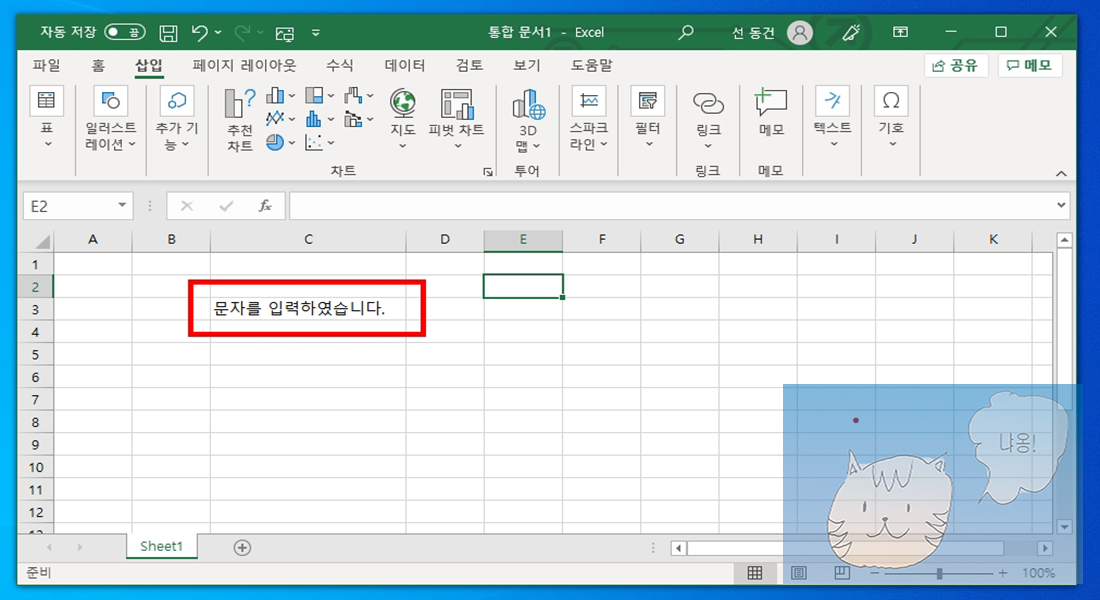Click inside the formula bar
Image resolution: width=1100 pixels, height=600 pixels.
click(672, 206)
